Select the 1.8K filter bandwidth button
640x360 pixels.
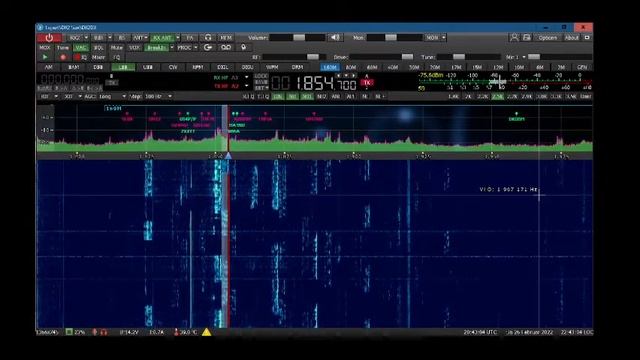453,97
